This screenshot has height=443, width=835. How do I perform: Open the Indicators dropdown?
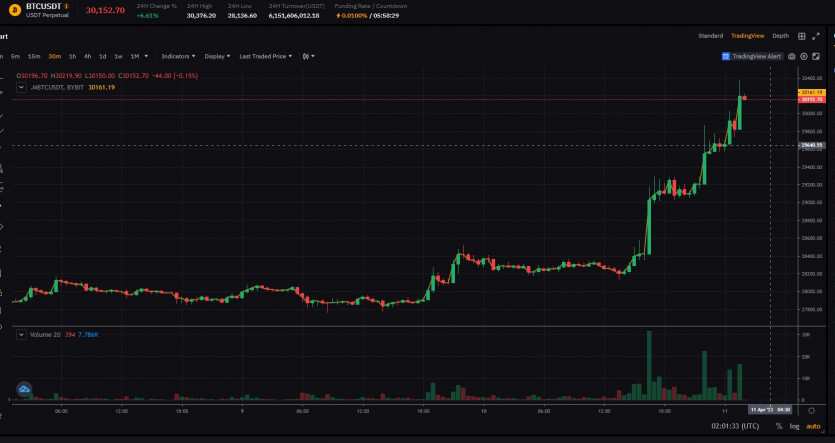tap(178, 56)
